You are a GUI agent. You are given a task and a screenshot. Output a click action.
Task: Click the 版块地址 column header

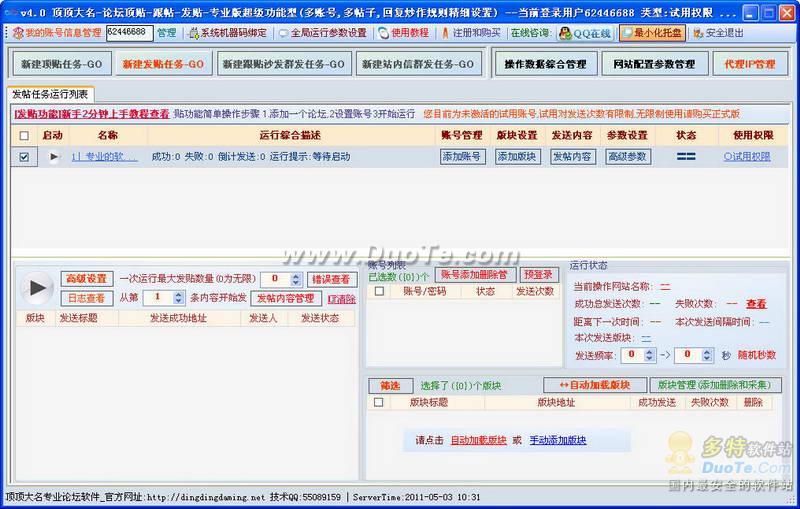click(x=556, y=402)
